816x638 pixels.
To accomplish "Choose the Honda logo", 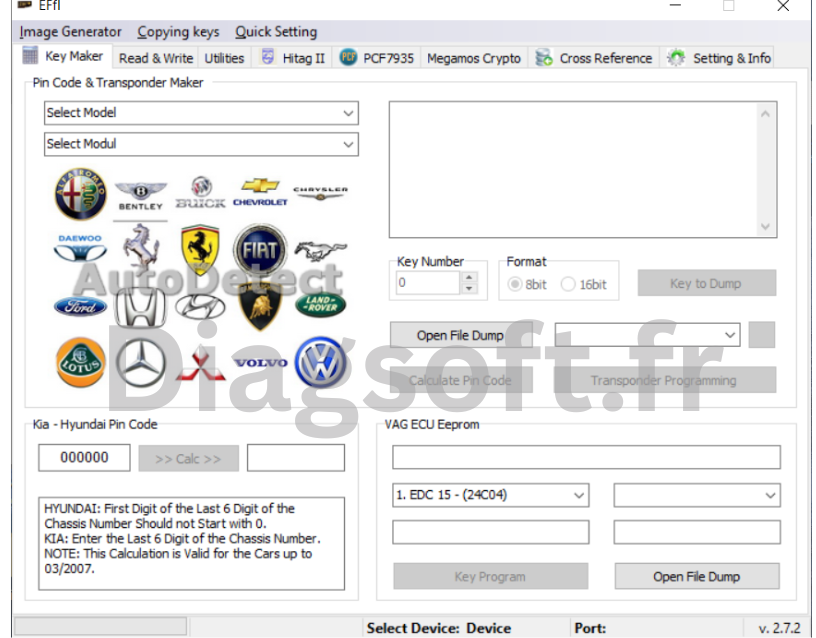I will click(141, 307).
